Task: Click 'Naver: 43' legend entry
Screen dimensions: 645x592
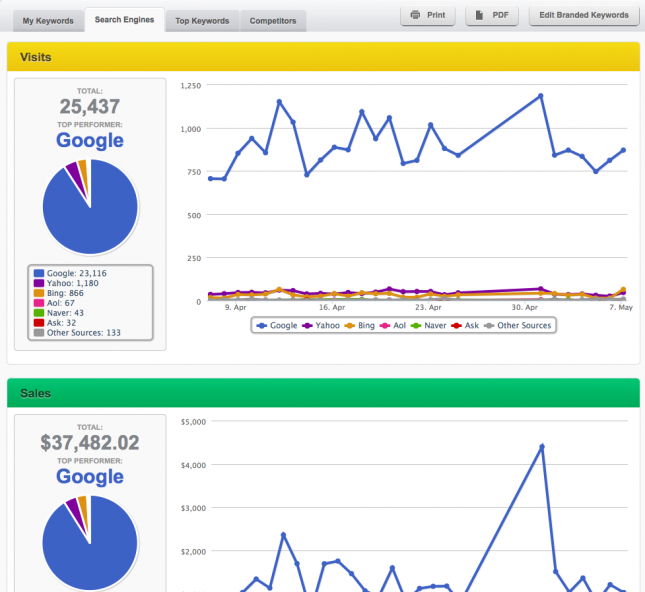Action: pos(65,313)
